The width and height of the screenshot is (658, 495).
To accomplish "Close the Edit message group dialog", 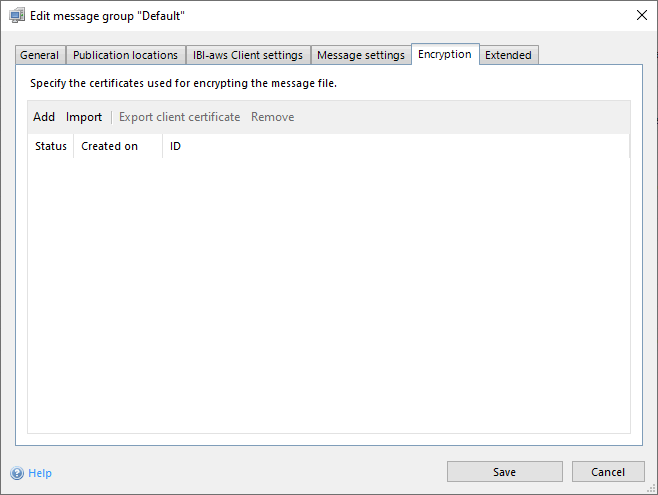I will click(641, 16).
